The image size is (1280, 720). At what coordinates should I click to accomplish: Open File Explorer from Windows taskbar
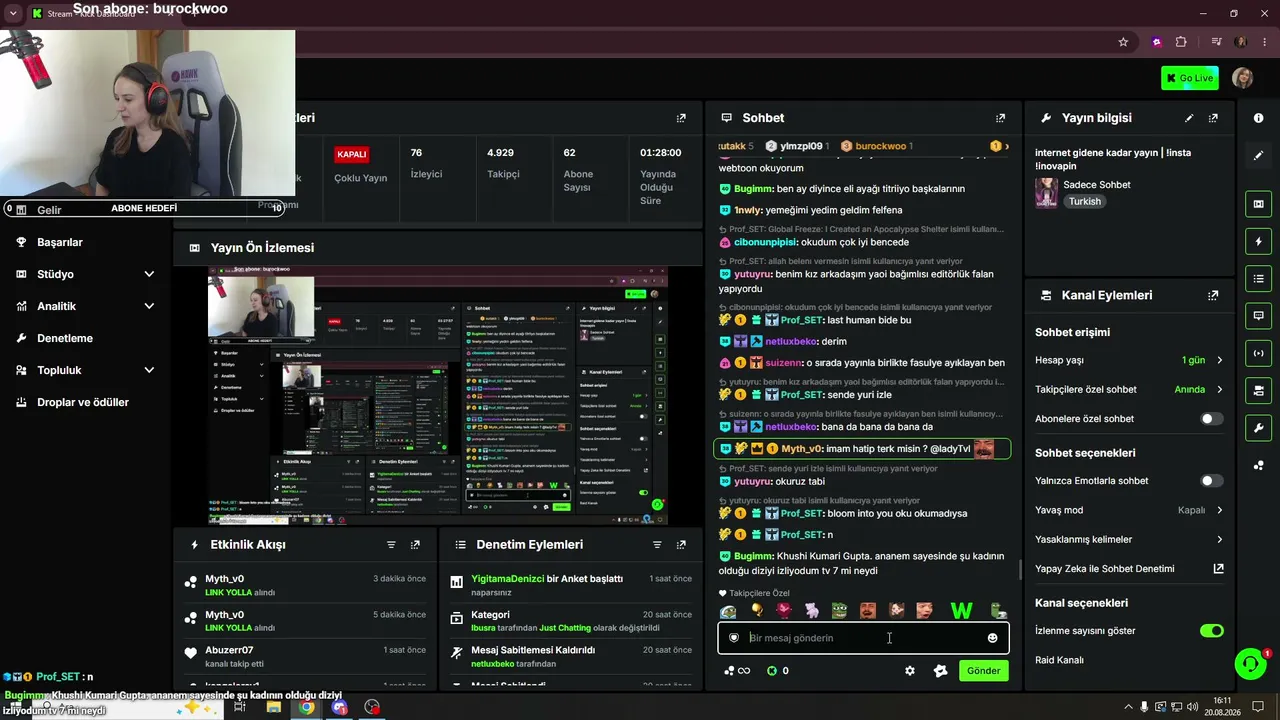273,707
